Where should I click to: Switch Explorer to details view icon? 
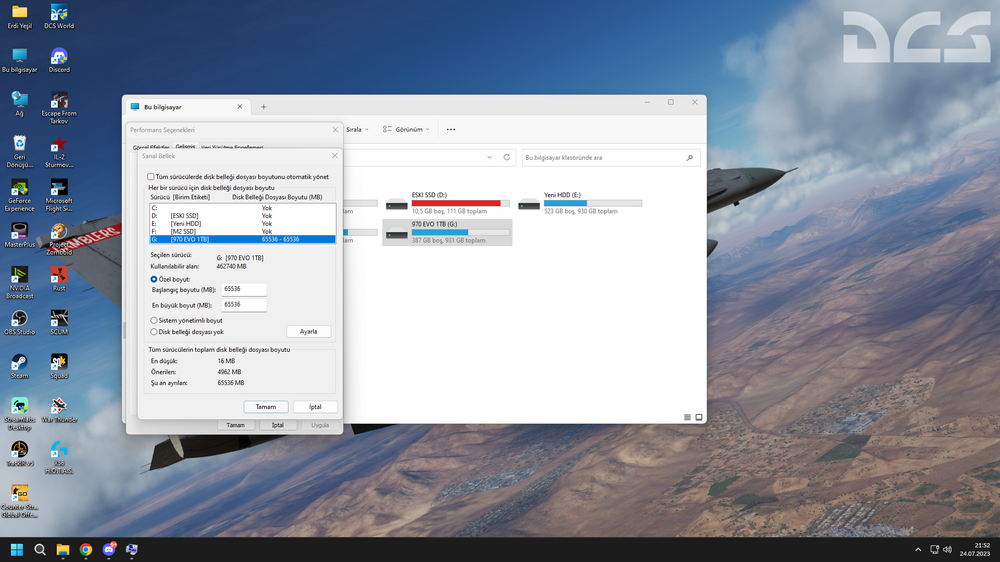coord(687,417)
